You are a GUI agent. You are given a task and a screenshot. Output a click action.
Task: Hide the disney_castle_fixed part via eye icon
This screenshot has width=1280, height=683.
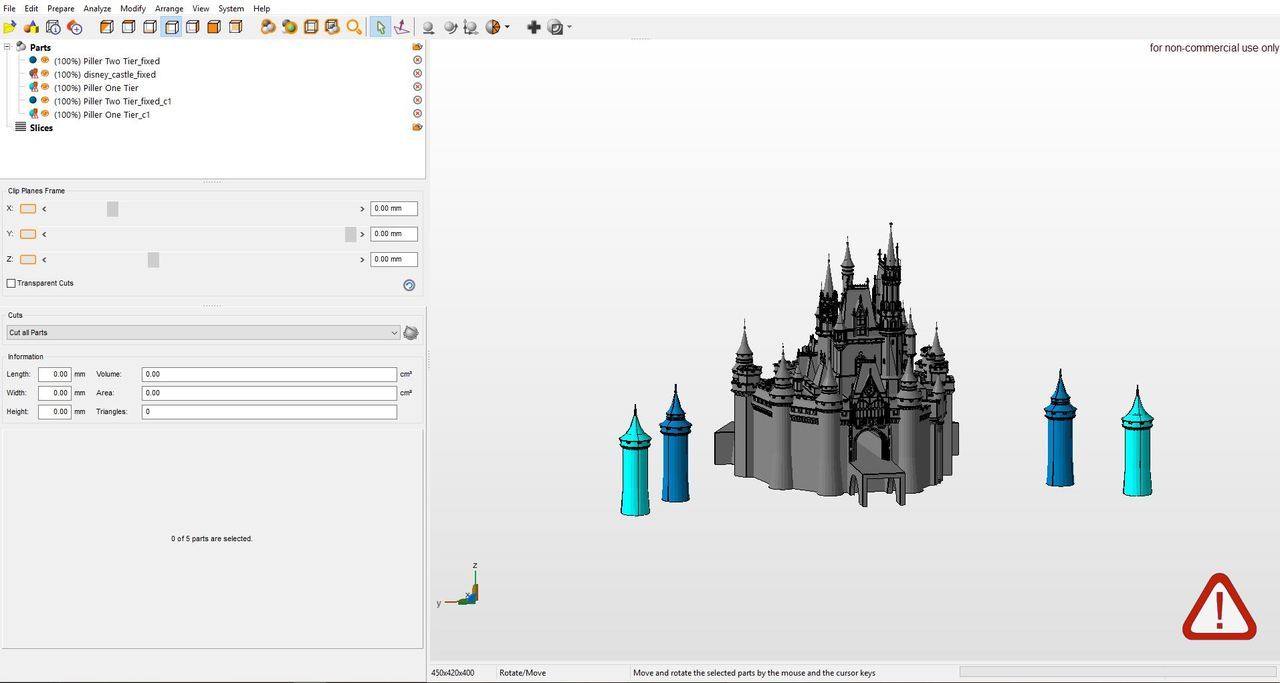coord(45,74)
